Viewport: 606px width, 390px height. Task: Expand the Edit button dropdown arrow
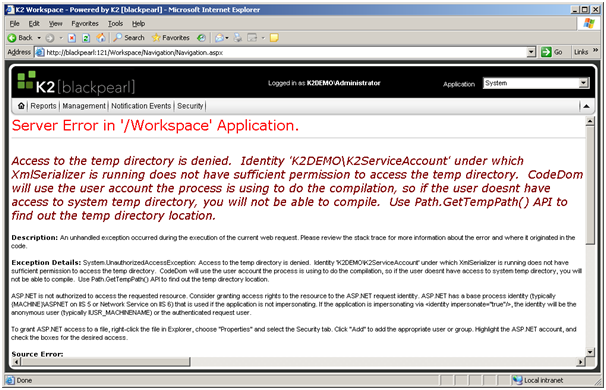tap(263, 38)
